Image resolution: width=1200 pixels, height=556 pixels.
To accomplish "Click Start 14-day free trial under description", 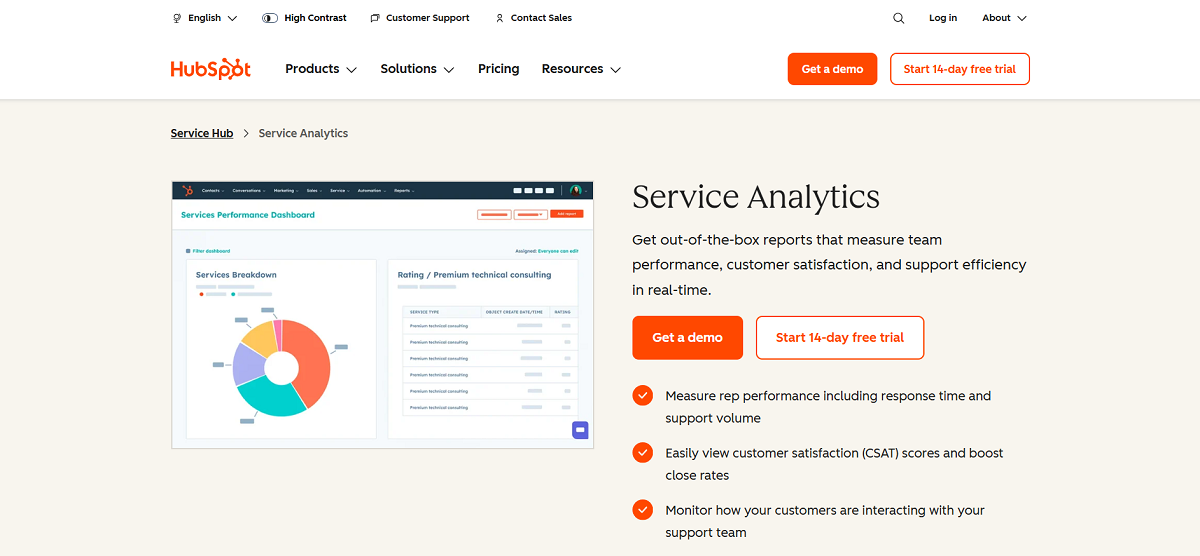I will pyautogui.click(x=840, y=338).
